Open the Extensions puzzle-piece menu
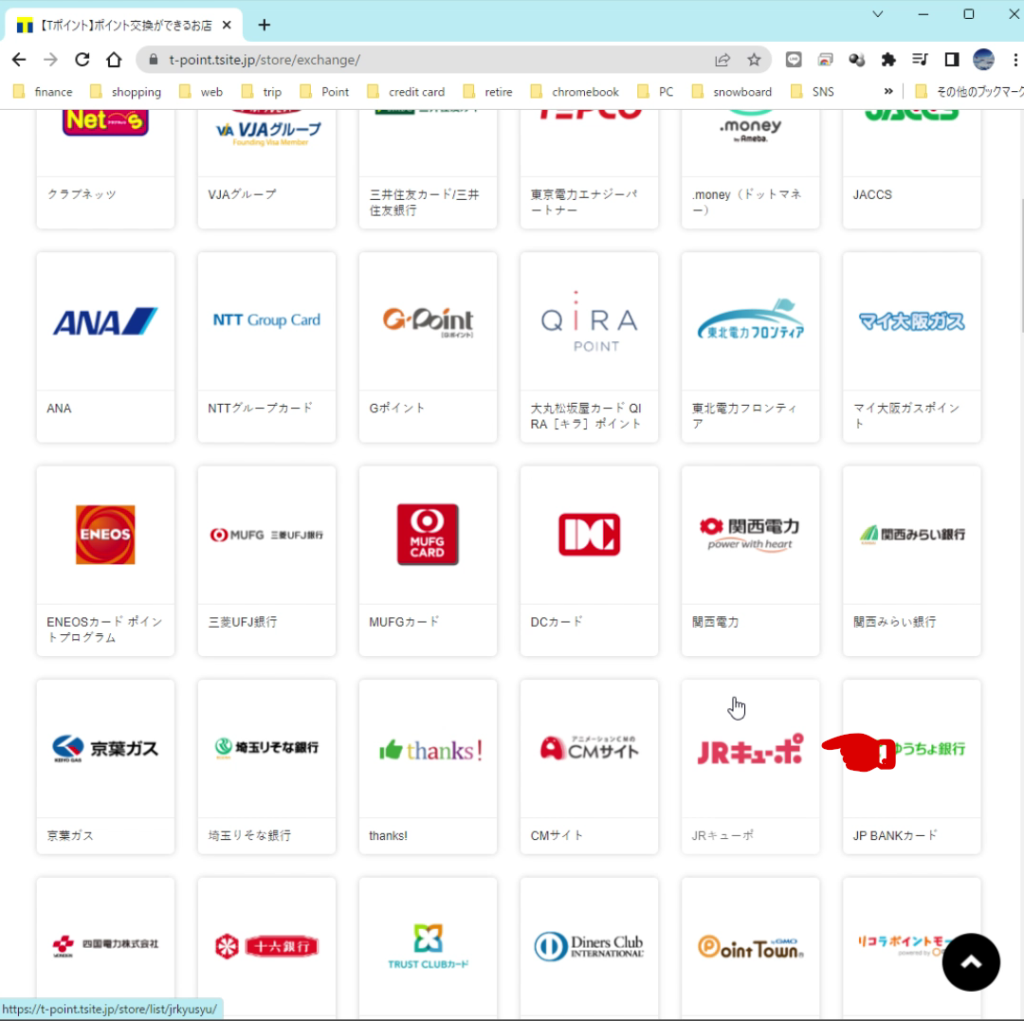 point(888,60)
